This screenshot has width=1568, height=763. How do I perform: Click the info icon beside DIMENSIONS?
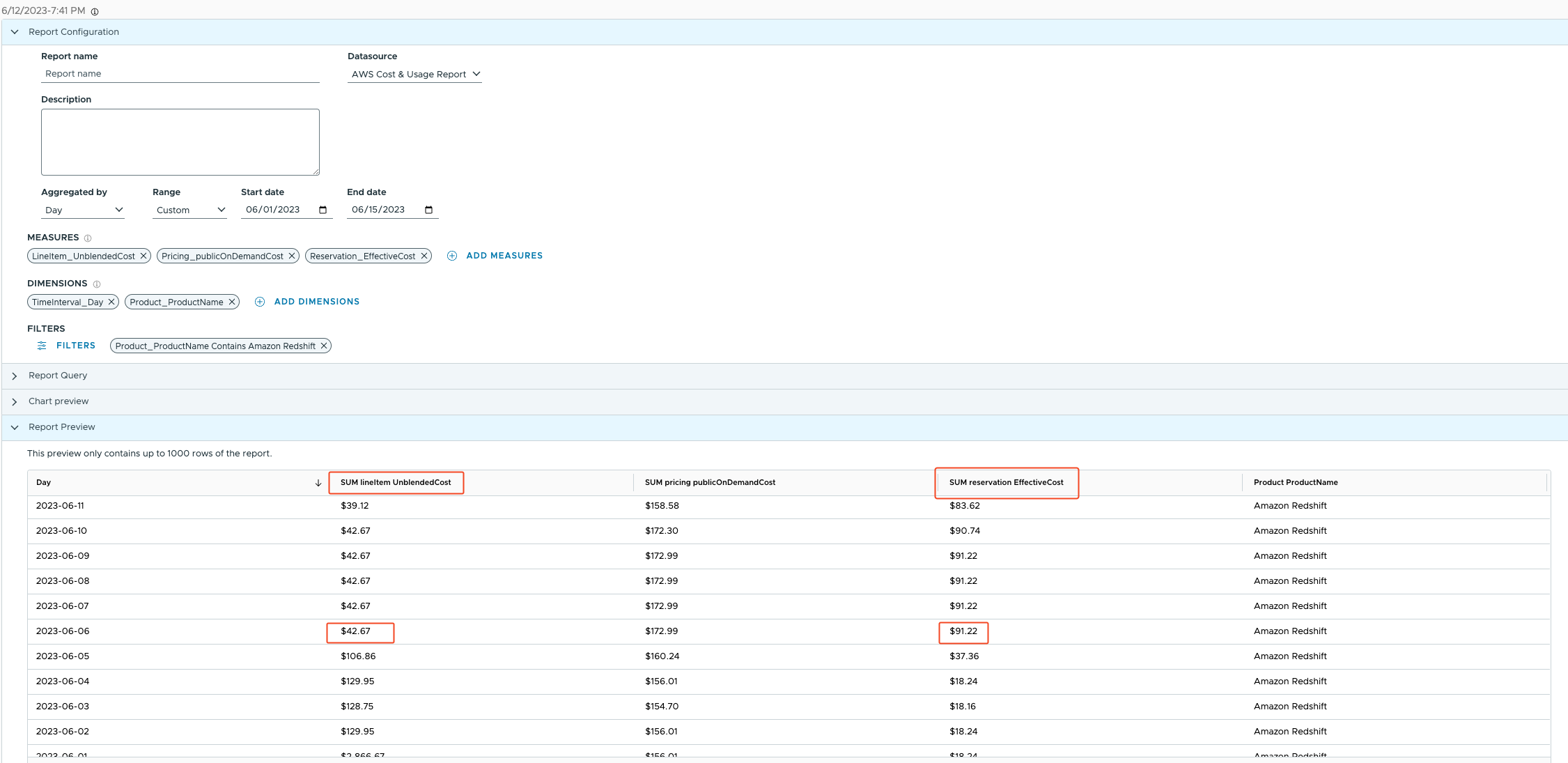point(97,284)
